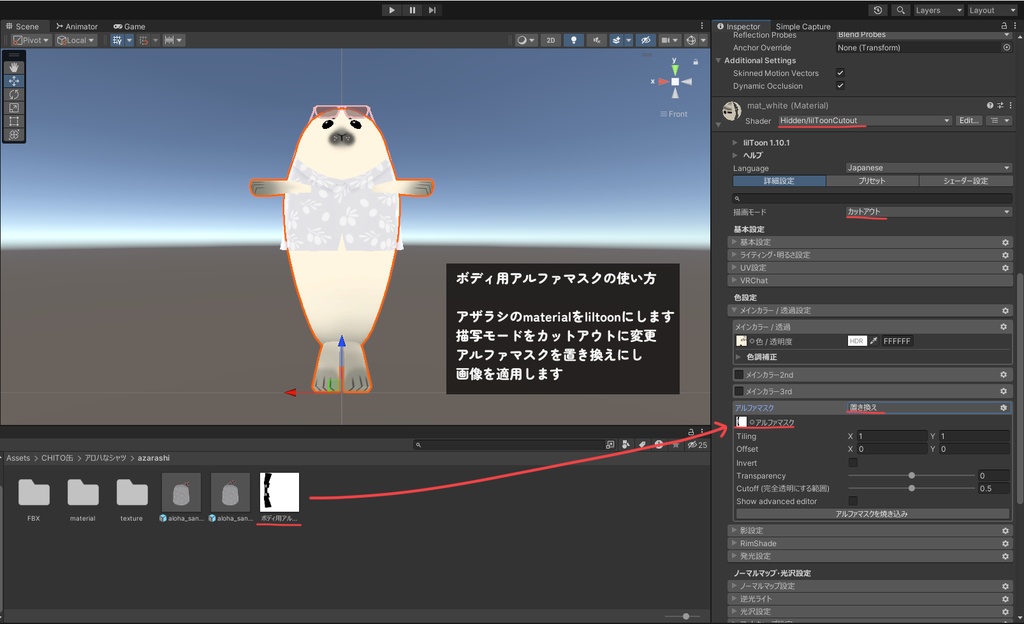1024x624 pixels.
Task: Click the camera icon in the Scene toolbar
Action: click(664, 40)
